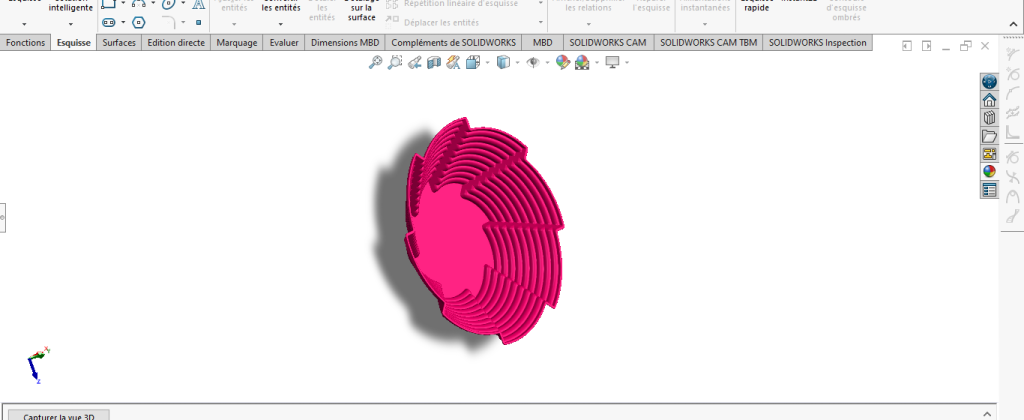Open the Custom Properties list icon tab
The width and height of the screenshot is (1024, 420).
989,190
